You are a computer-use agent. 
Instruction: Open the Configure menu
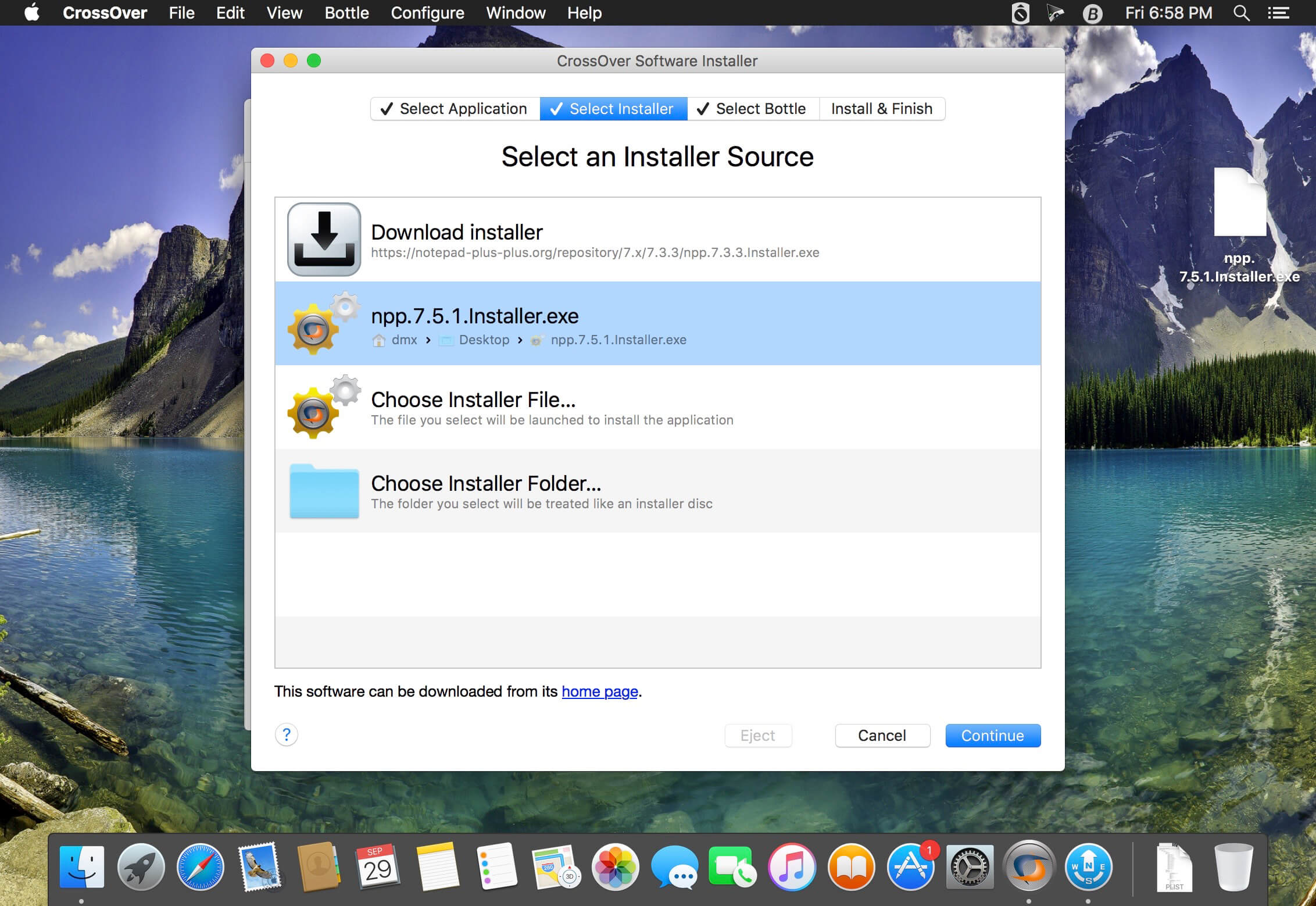(x=427, y=13)
